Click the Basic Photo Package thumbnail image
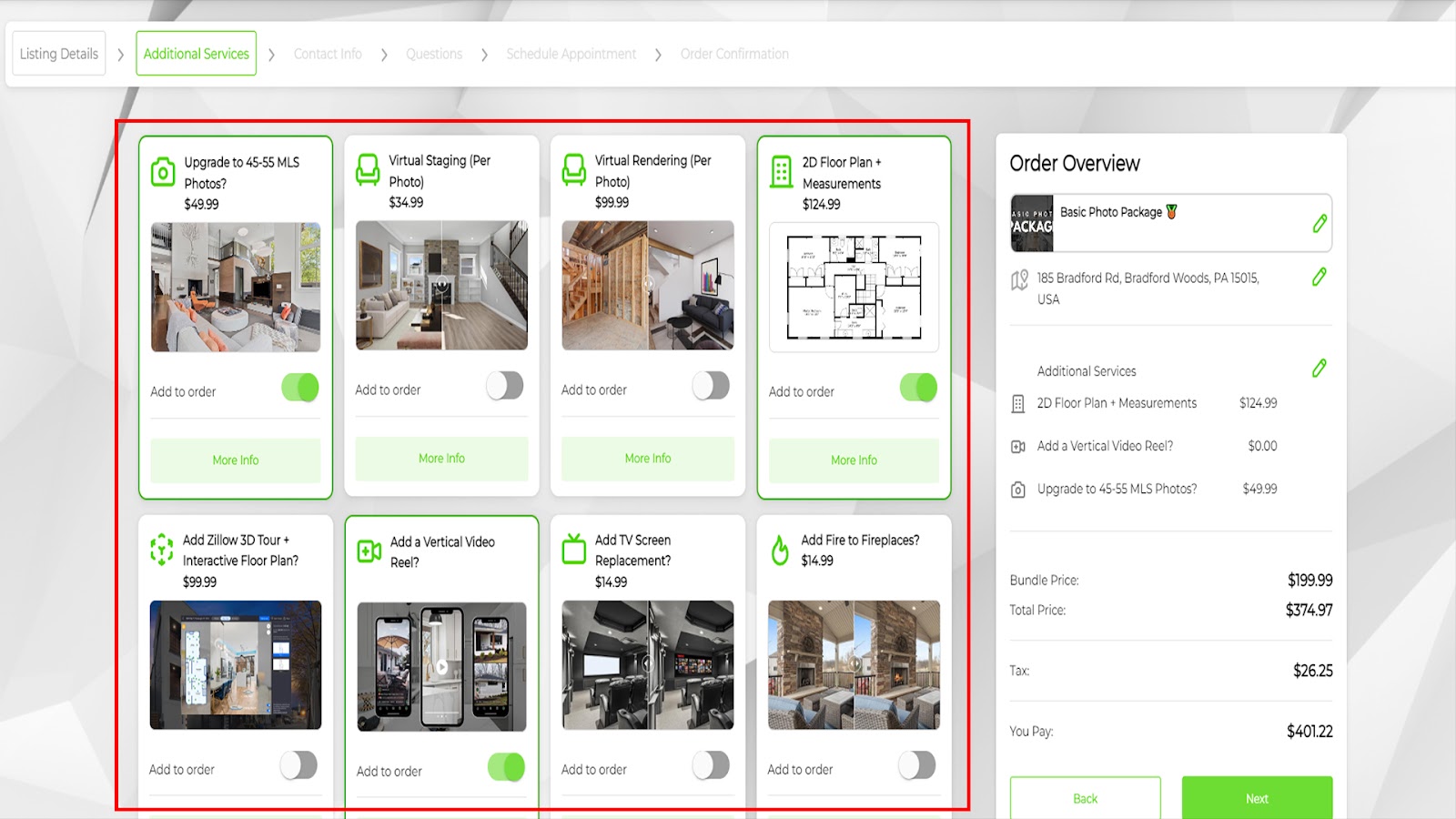This screenshot has height=819, width=1456. pyautogui.click(x=1032, y=223)
